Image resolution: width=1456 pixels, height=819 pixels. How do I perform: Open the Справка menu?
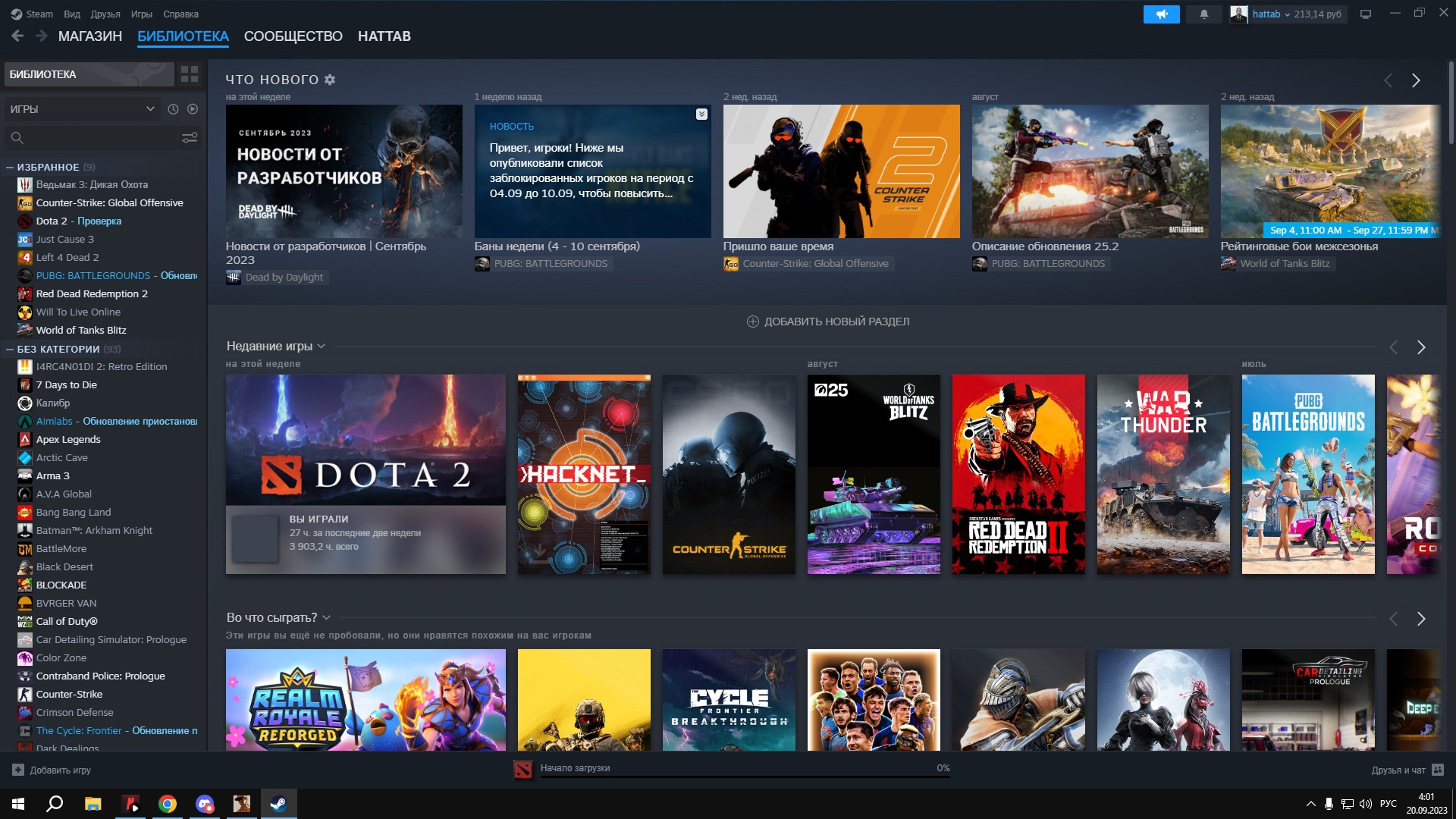(x=181, y=14)
